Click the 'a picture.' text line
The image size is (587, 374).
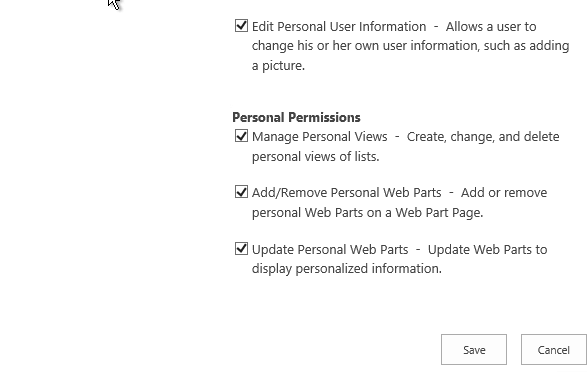(278, 66)
